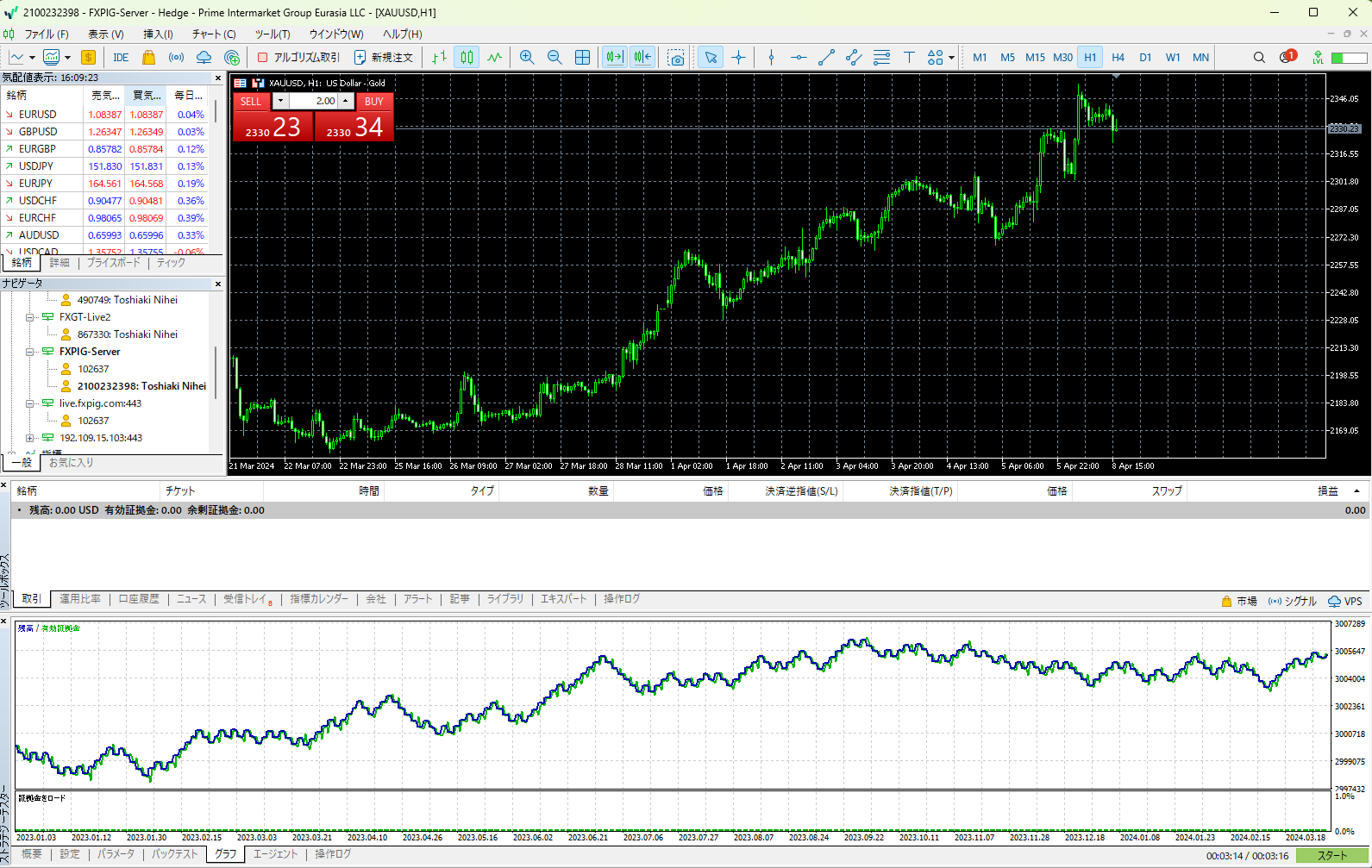
Task: Select account 2100232398: Toshiaki Nihei
Action: [141, 386]
